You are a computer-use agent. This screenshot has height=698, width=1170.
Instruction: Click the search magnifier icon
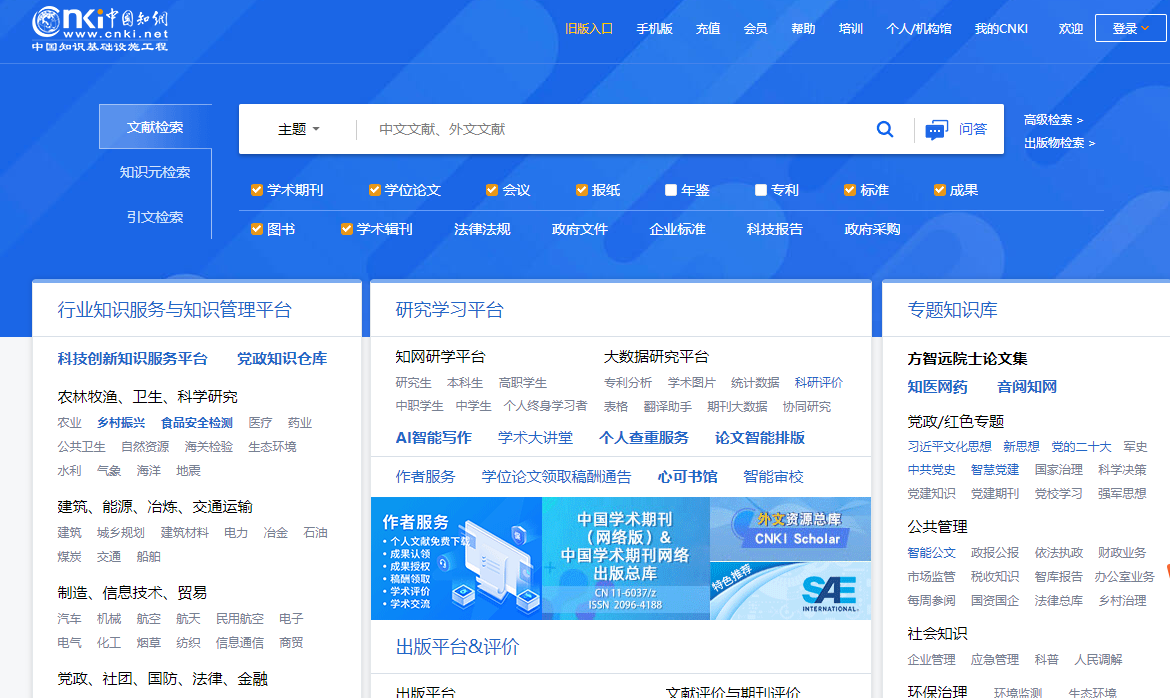pos(884,128)
